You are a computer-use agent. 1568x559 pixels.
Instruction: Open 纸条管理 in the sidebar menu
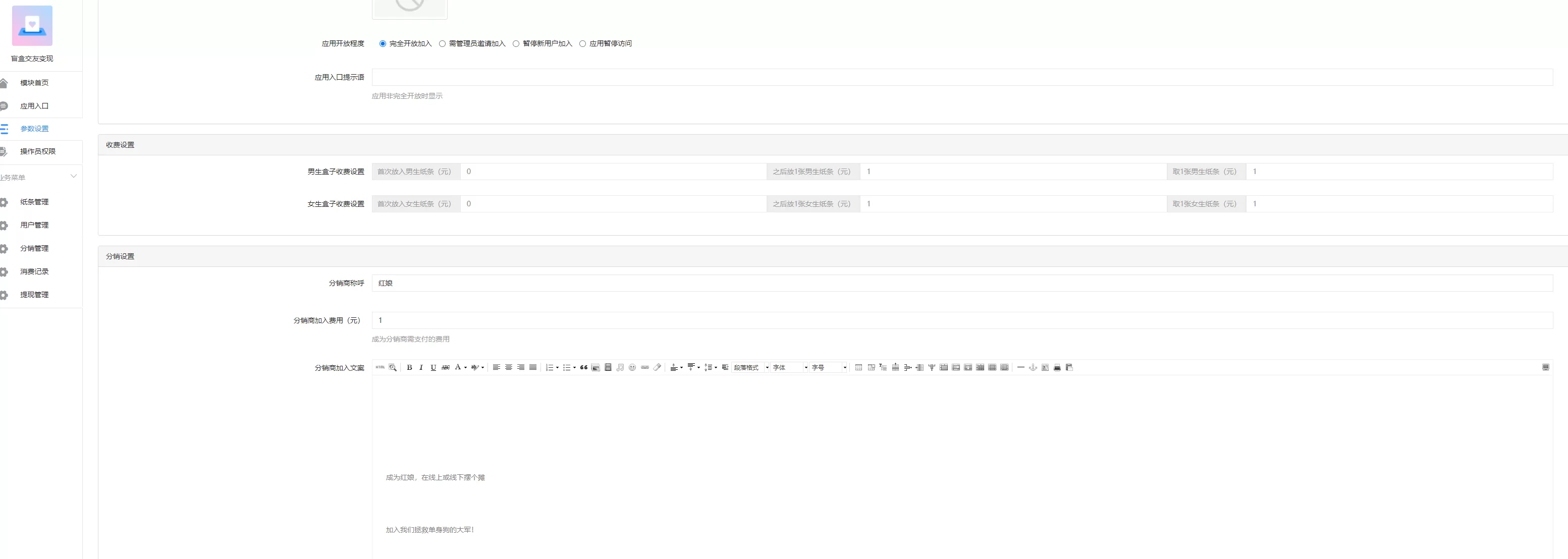(x=34, y=202)
